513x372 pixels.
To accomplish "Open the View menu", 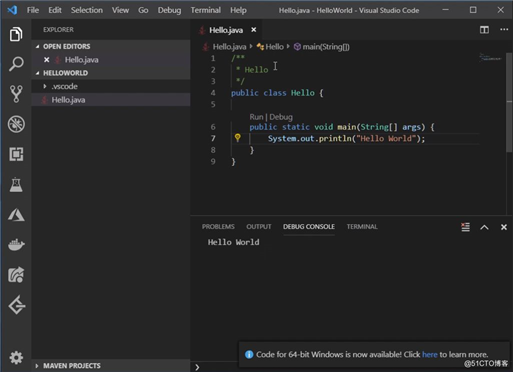I will click(x=120, y=10).
